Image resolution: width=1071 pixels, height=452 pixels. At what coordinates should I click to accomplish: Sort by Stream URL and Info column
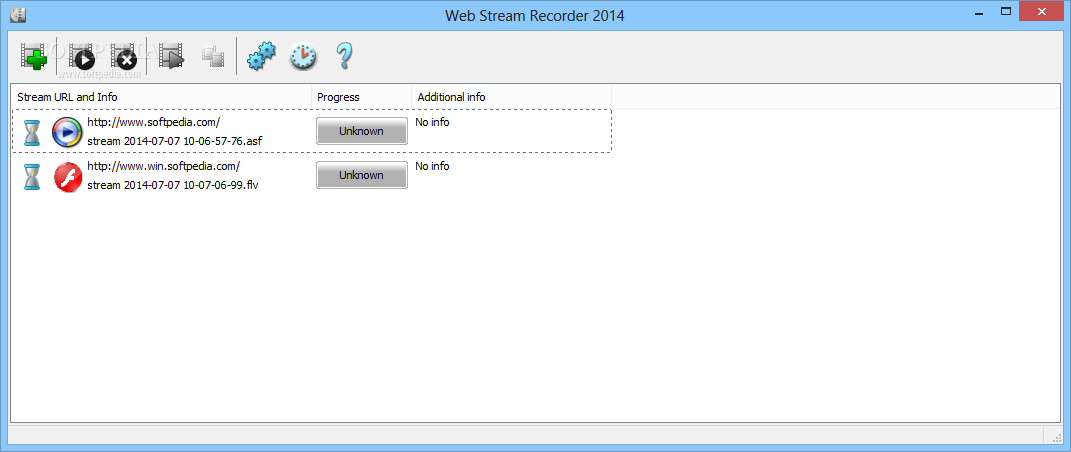click(x=161, y=97)
